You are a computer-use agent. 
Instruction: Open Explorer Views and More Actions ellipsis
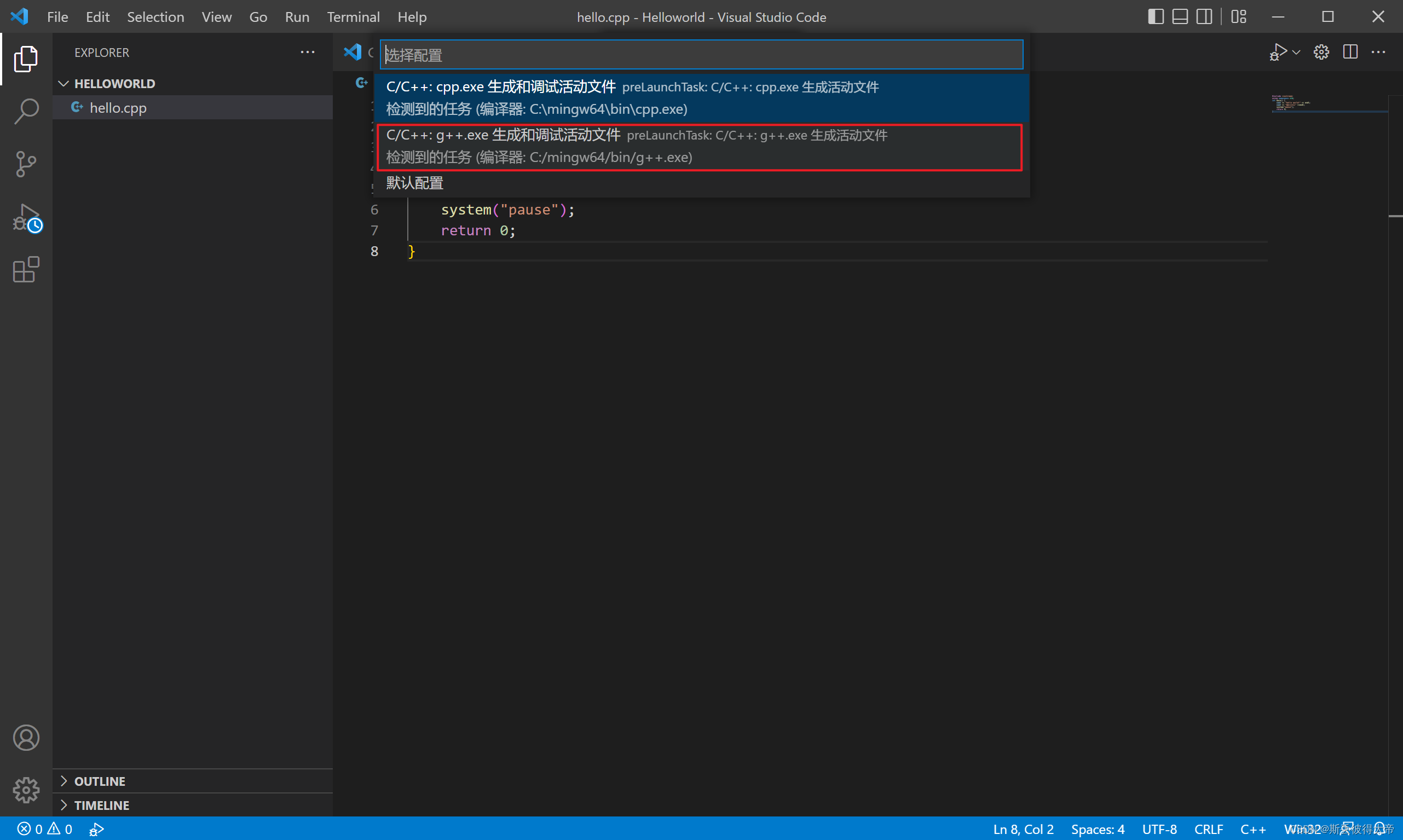click(x=308, y=52)
